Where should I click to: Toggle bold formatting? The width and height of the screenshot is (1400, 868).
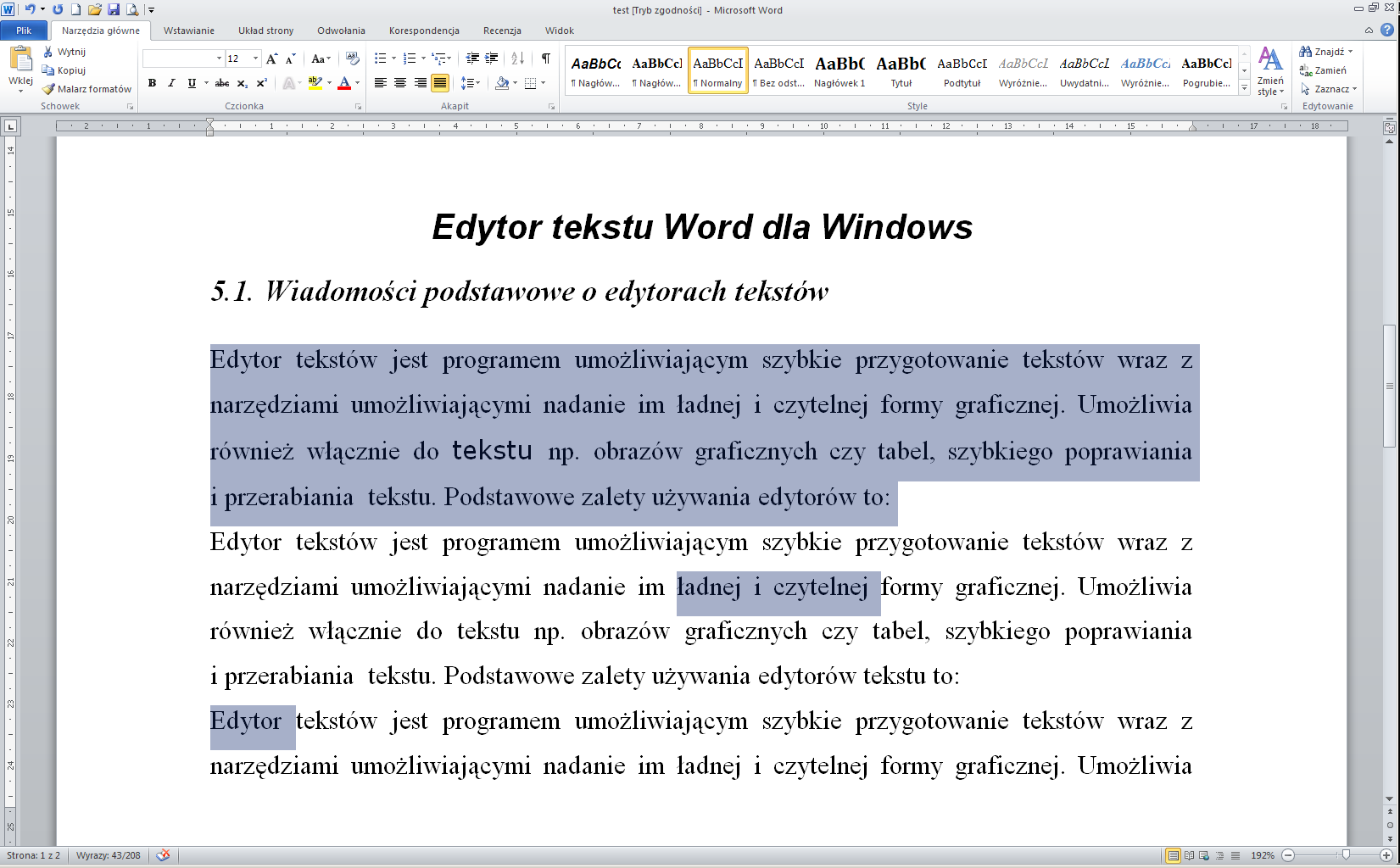pyautogui.click(x=152, y=83)
